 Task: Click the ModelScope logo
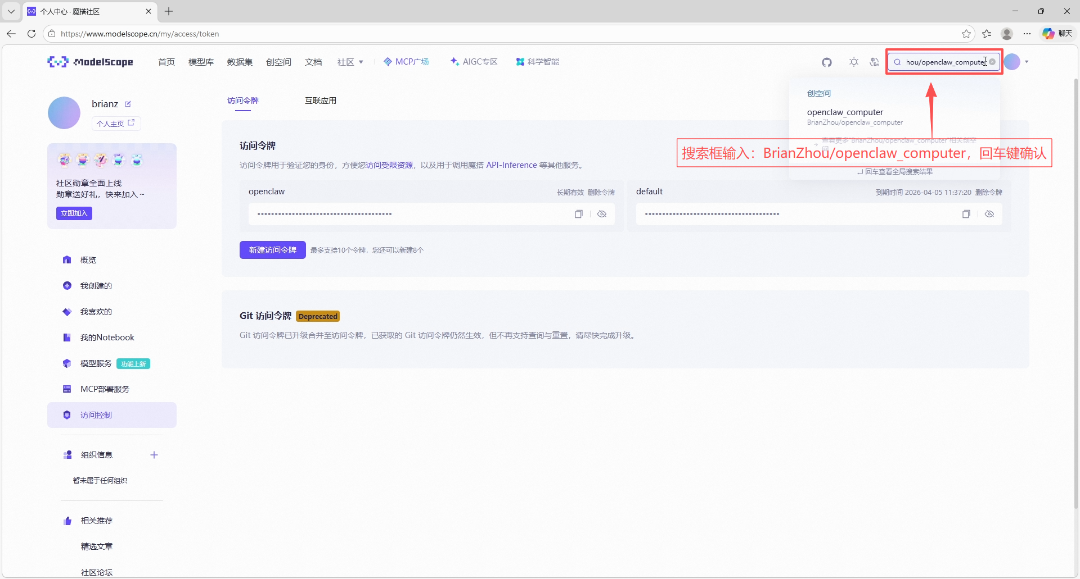click(90, 62)
